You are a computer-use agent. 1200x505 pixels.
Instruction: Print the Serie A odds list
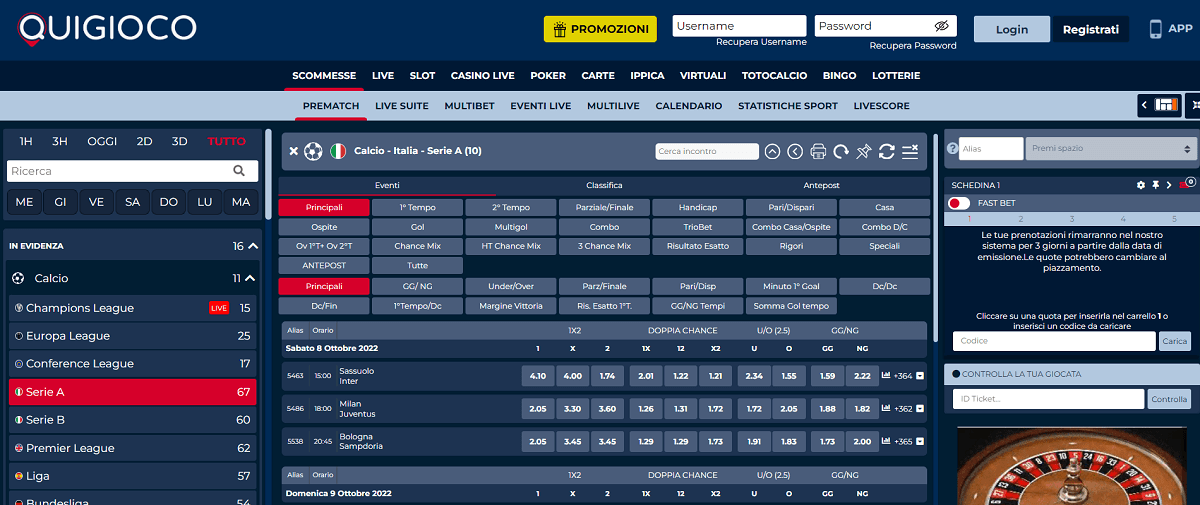(x=818, y=151)
